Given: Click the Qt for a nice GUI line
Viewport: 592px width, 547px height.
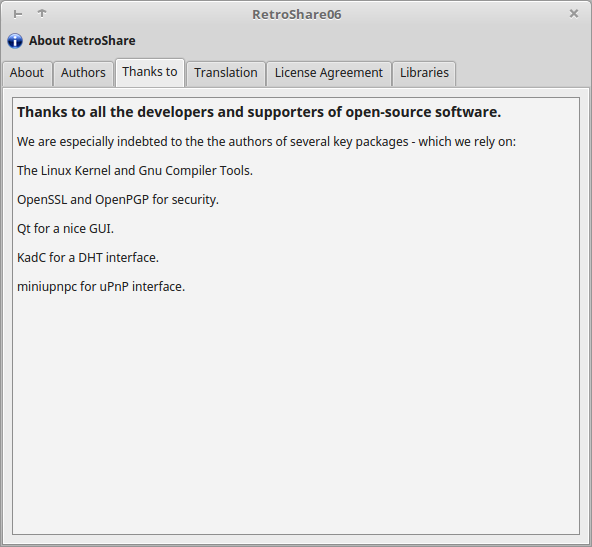Looking at the screenshot, I should (x=65, y=229).
